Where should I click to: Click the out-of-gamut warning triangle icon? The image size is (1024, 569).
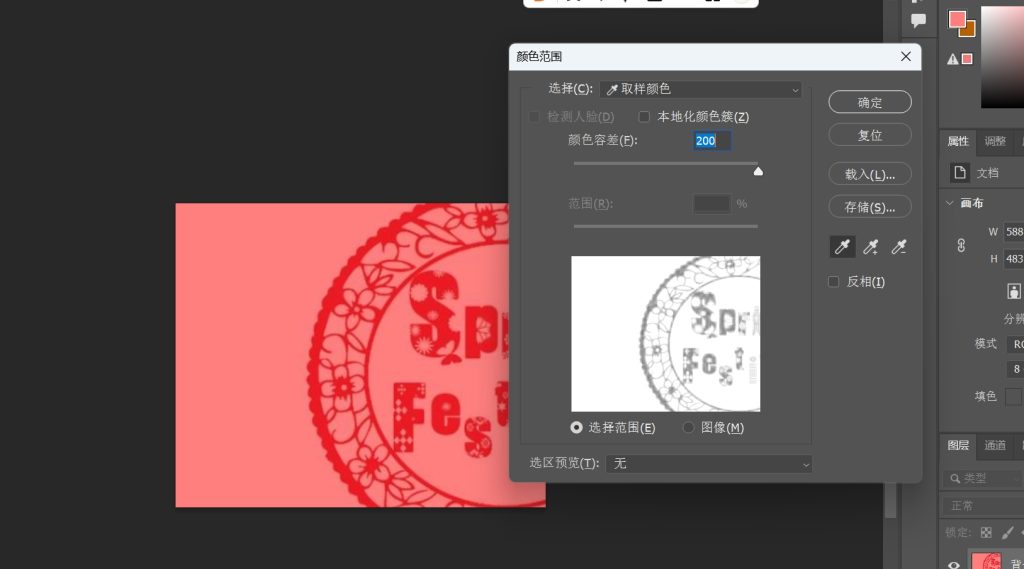953,59
